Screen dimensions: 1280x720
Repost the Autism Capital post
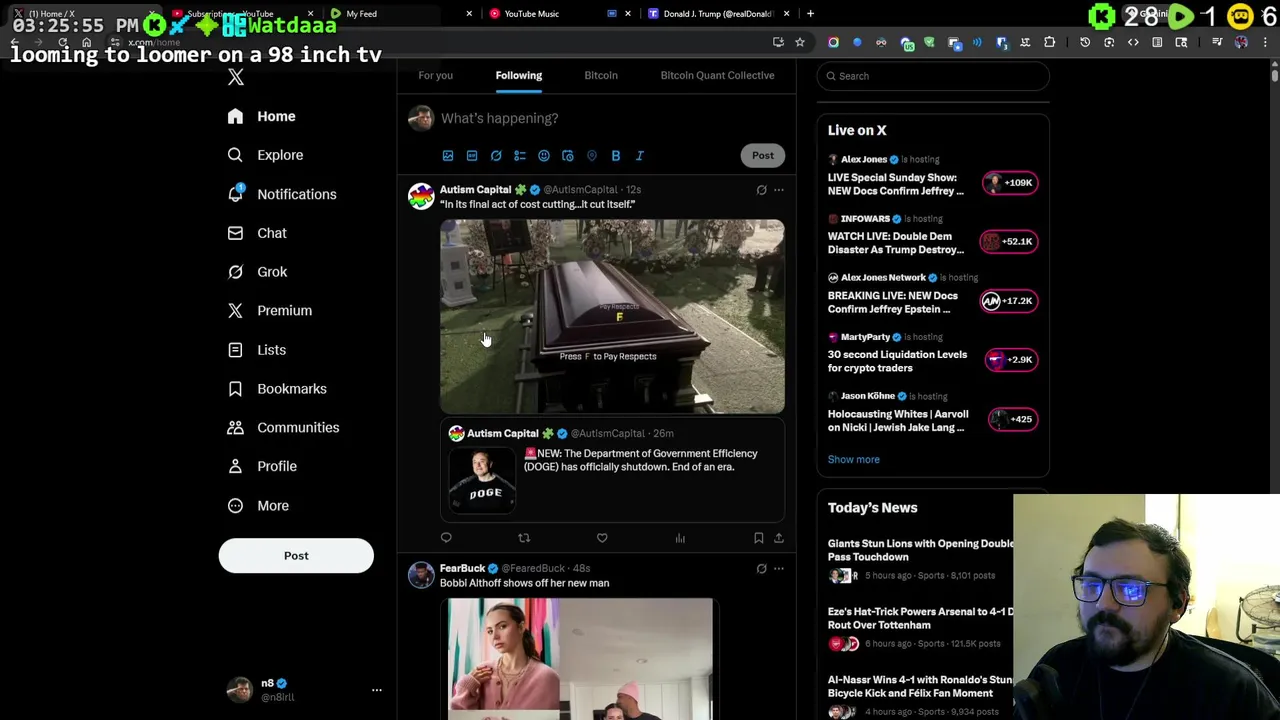pyautogui.click(x=524, y=538)
